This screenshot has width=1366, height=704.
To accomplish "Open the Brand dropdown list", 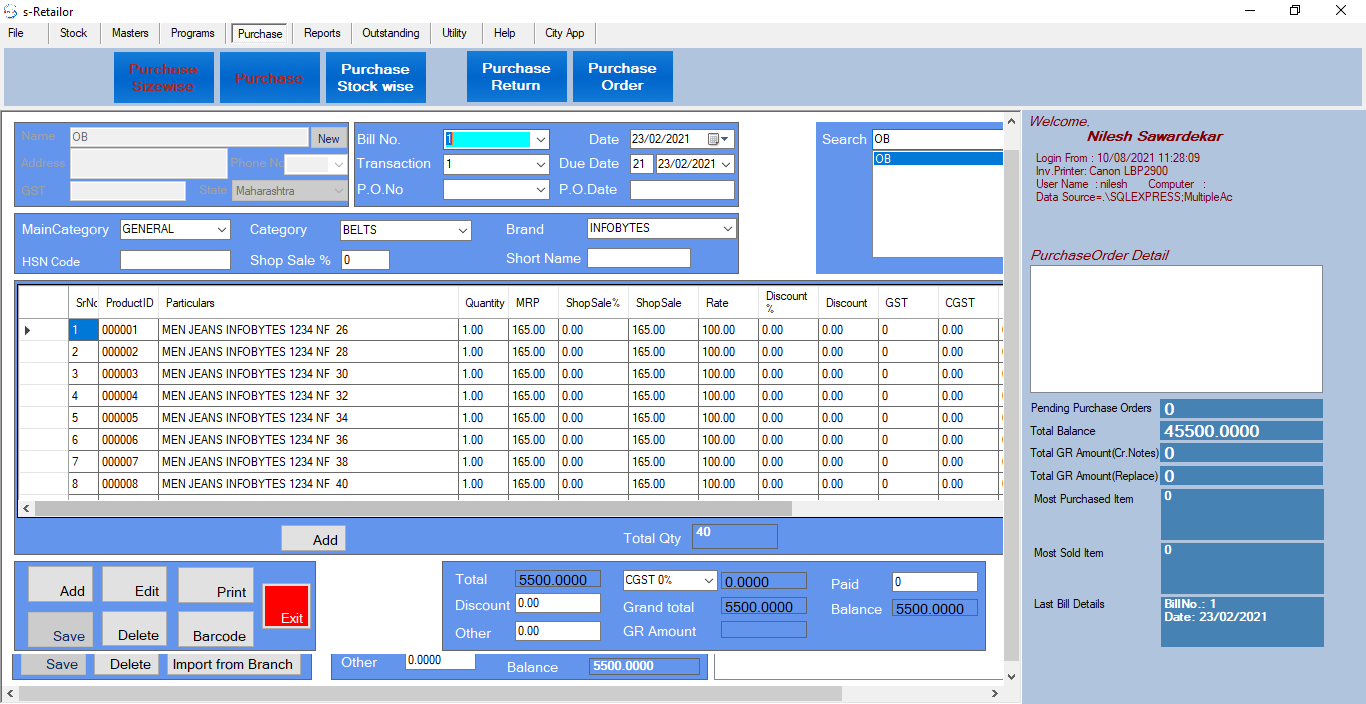I will click(727, 229).
